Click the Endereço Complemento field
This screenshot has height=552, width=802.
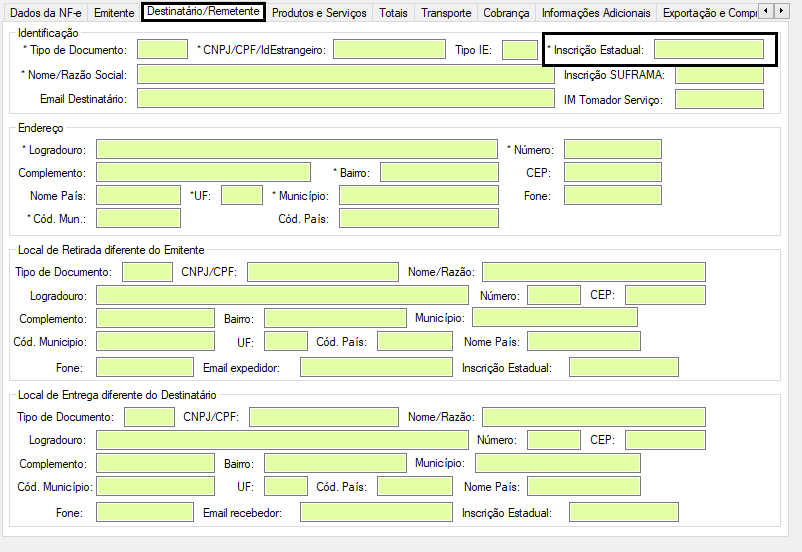203,172
